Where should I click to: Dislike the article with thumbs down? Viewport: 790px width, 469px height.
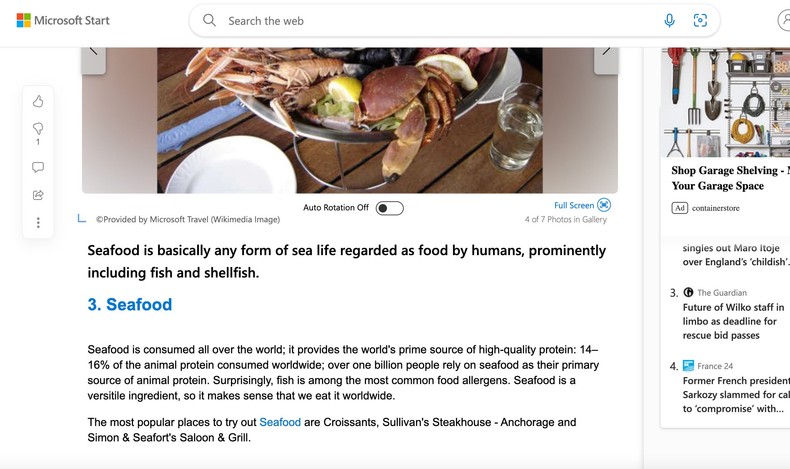[x=38, y=129]
